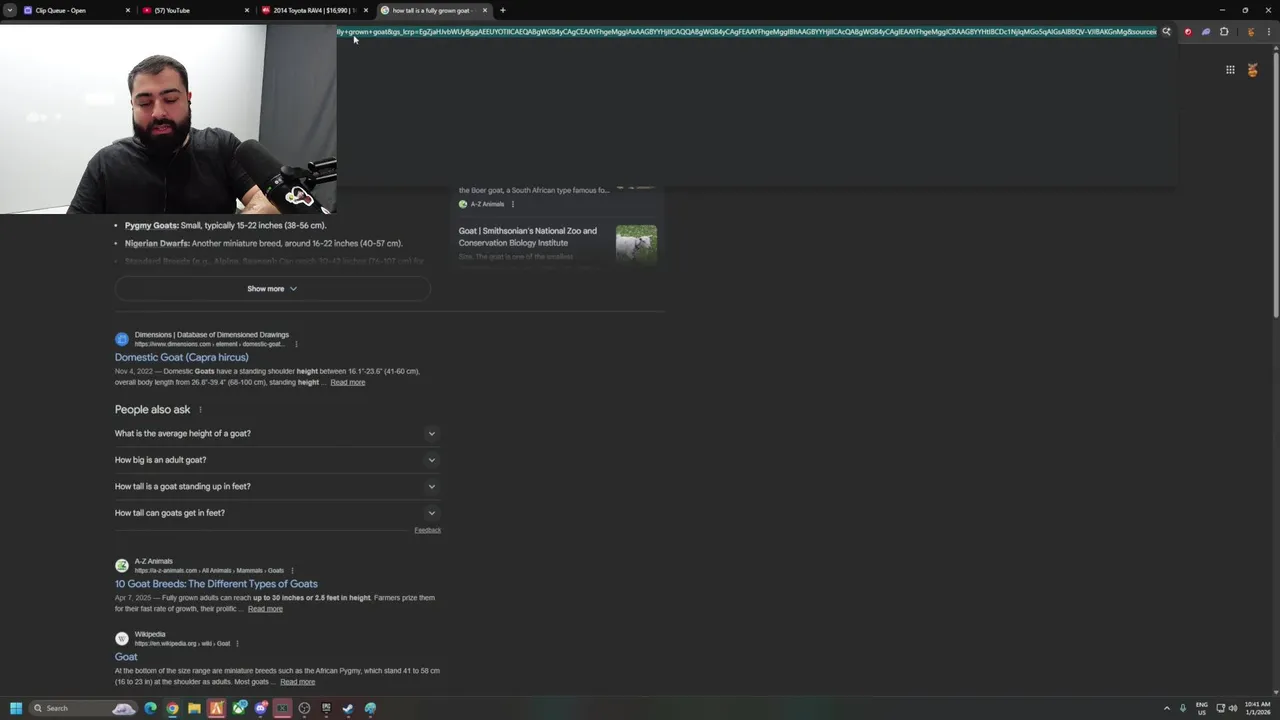This screenshot has width=1280, height=720.
Task: Click the taskbar Search box
Action: point(84,708)
